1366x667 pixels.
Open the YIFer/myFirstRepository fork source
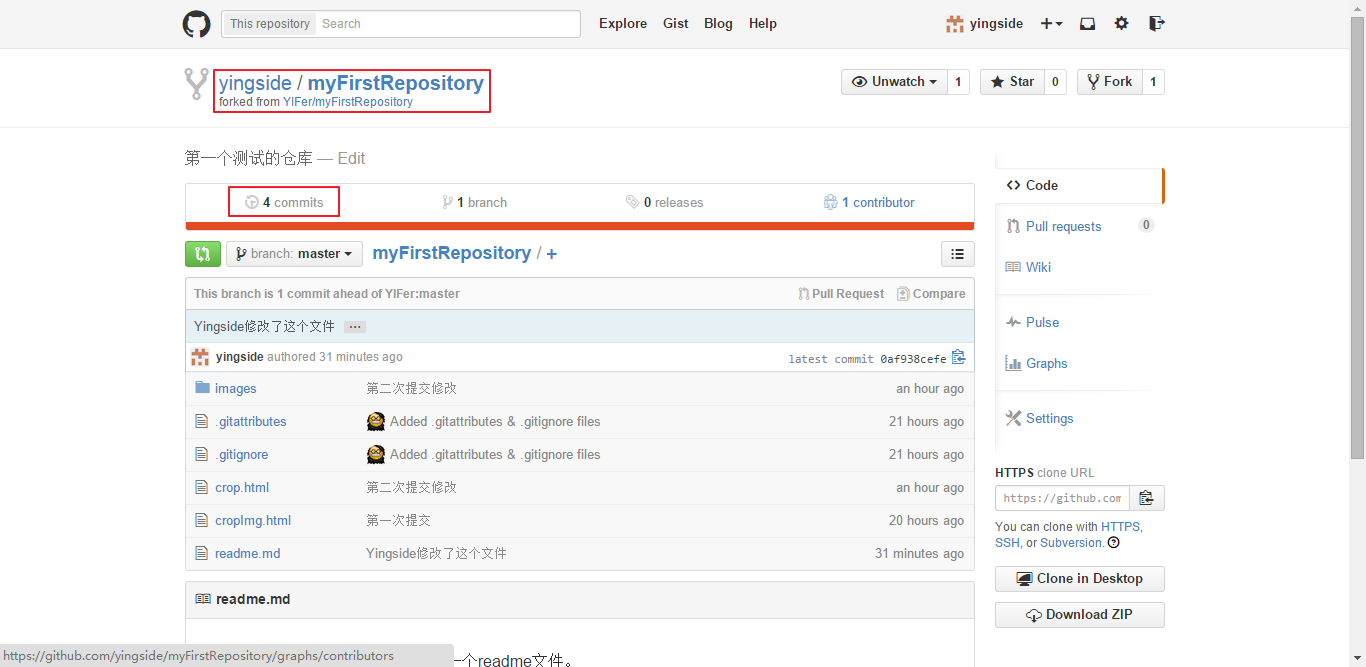tap(348, 102)
